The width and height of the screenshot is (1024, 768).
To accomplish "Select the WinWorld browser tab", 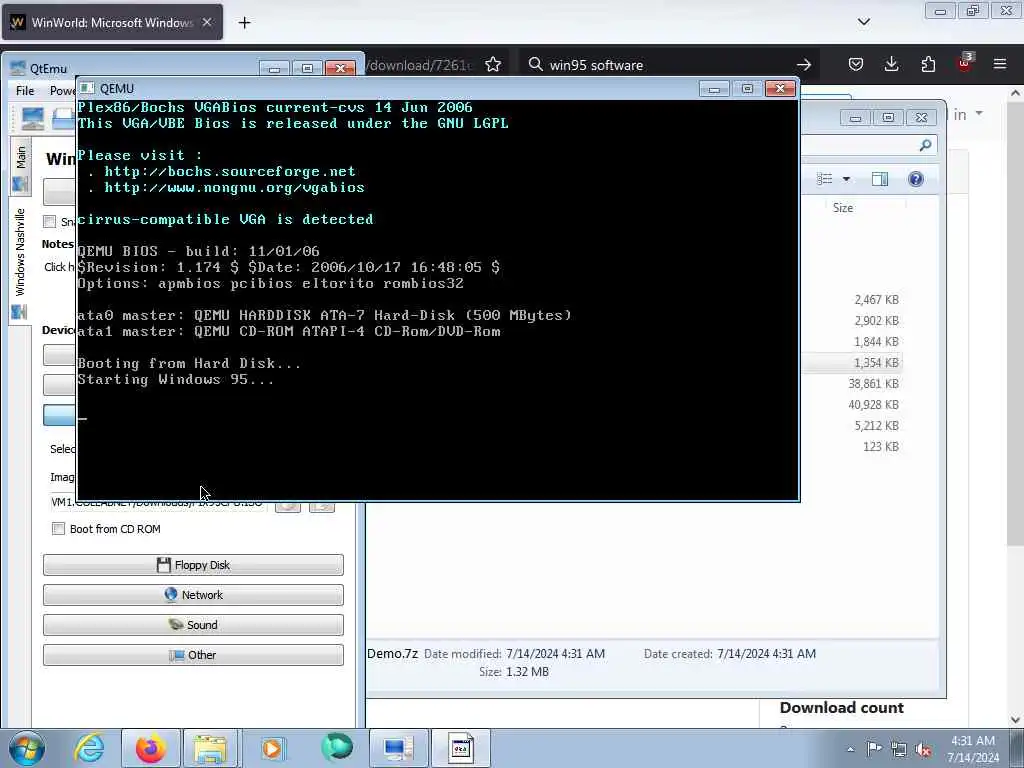I will click(112, 22).
